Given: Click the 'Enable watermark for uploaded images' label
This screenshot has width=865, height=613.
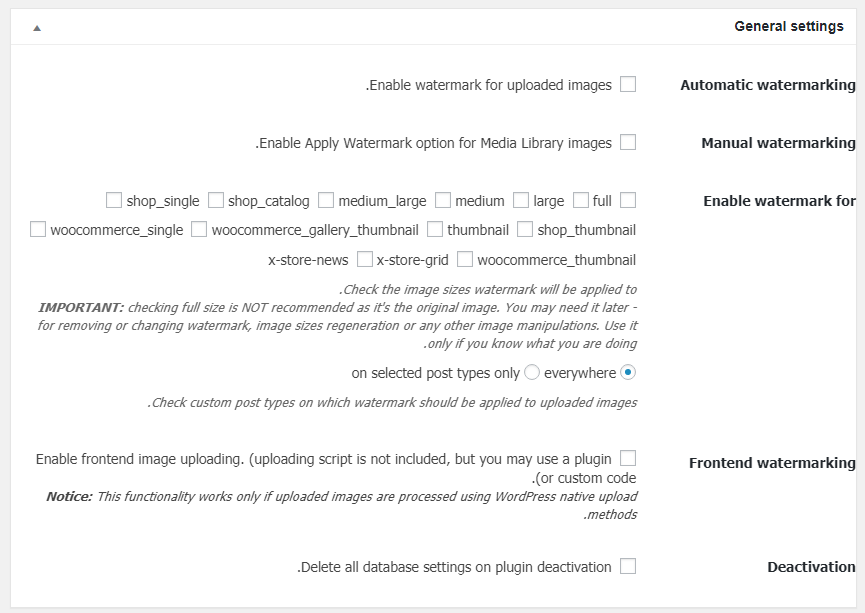Looking at the screenshot, I should (489, 85).
